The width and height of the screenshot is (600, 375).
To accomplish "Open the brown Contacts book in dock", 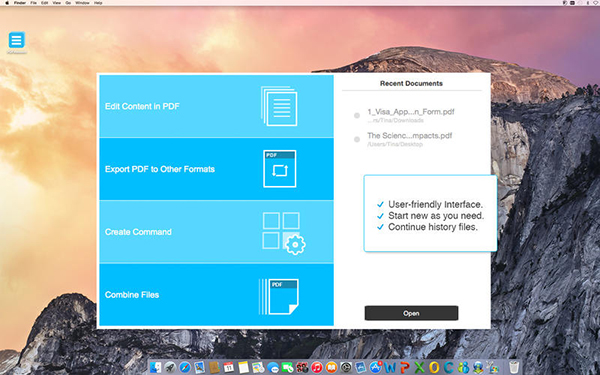I will [214, 367].
